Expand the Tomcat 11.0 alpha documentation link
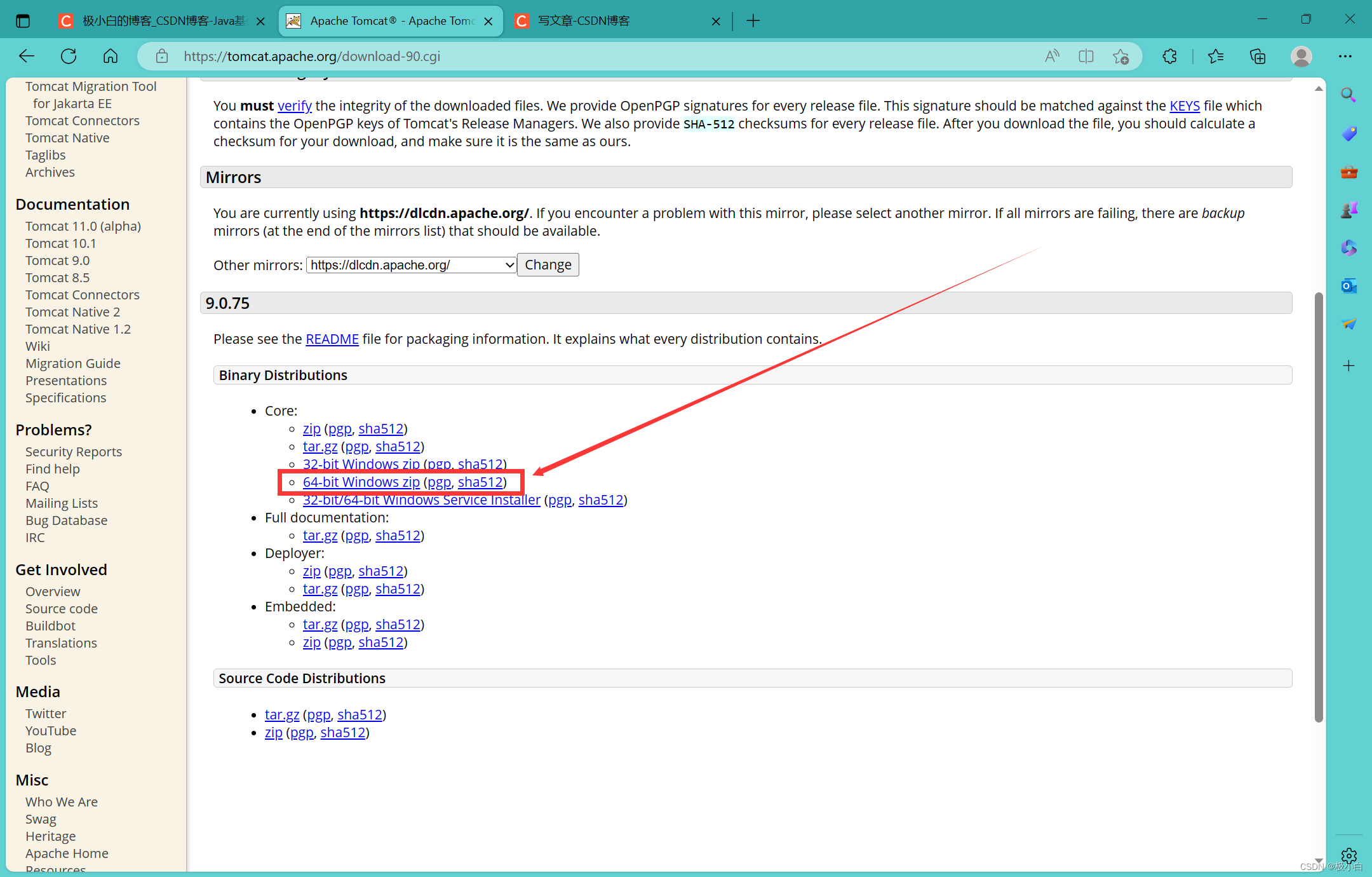The image size is (1372, 877). click(x=83, y=226)
